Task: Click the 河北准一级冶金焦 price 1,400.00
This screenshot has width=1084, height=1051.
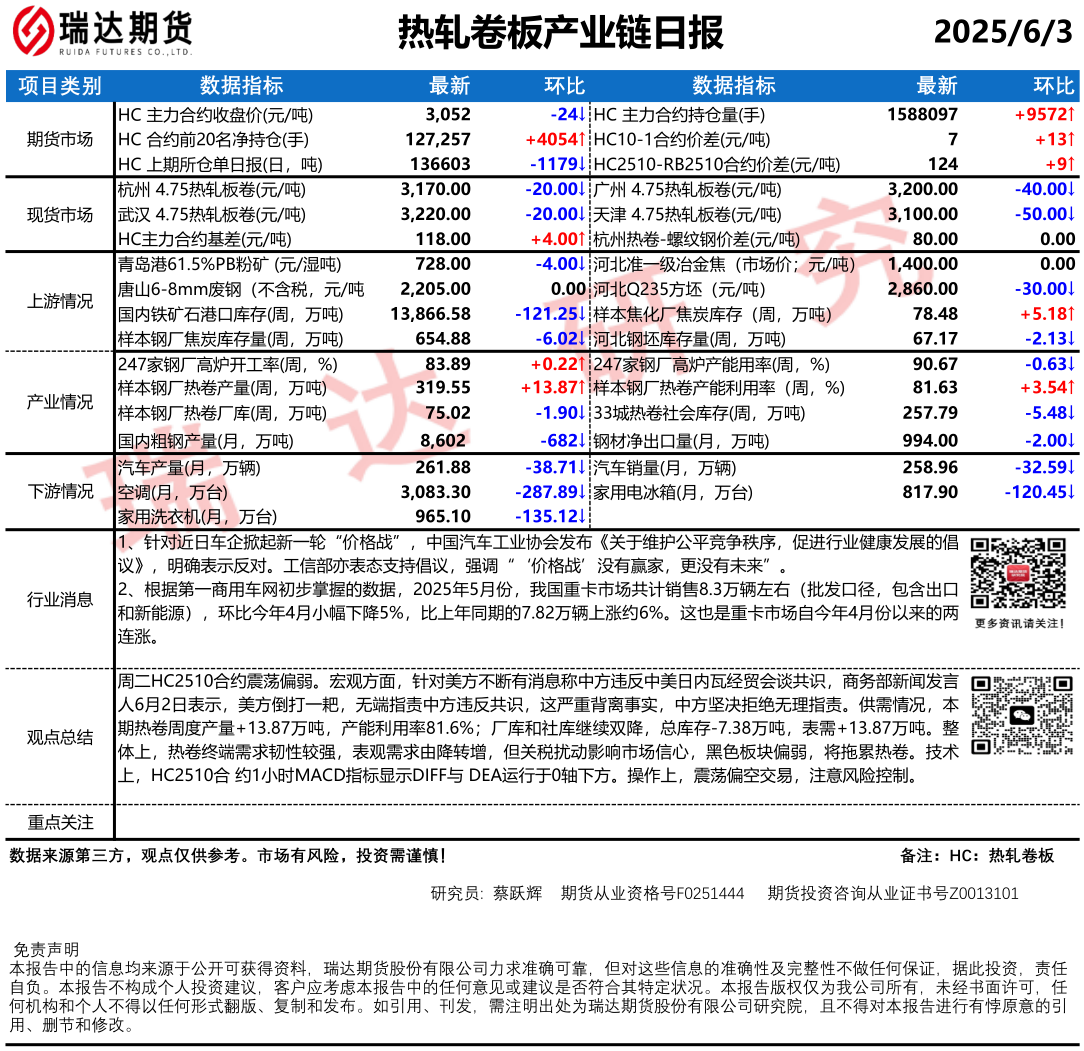Action: 923,264
